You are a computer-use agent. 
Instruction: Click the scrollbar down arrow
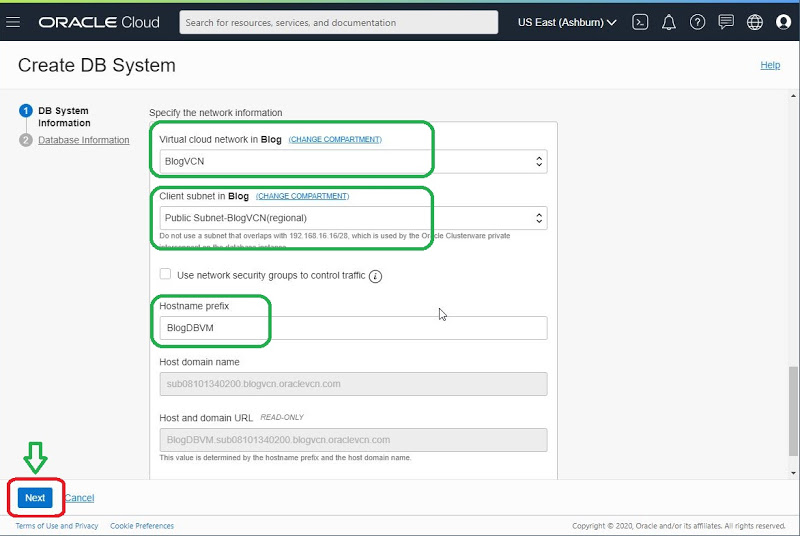pos(793,473)
